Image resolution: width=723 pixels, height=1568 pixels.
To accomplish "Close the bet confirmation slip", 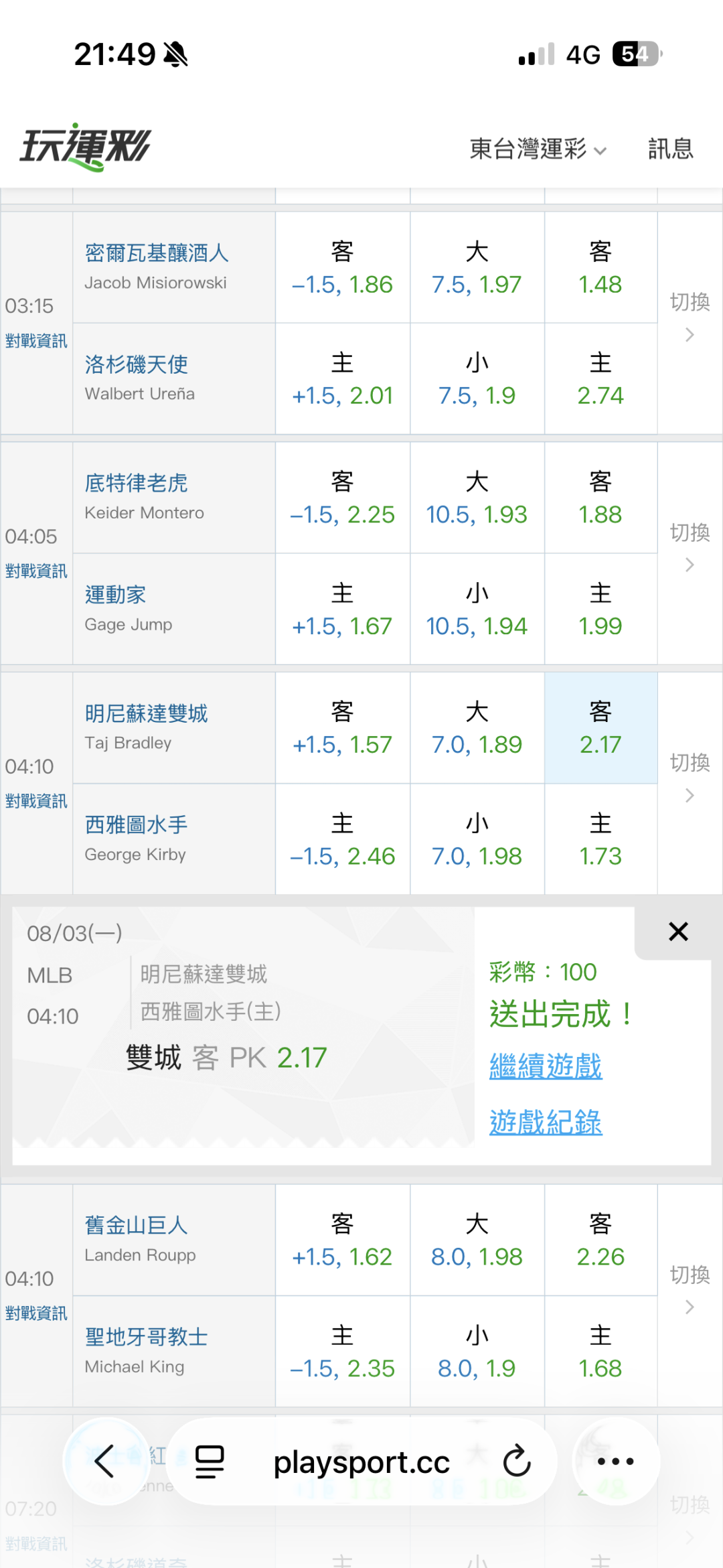I will coord(678,932).
